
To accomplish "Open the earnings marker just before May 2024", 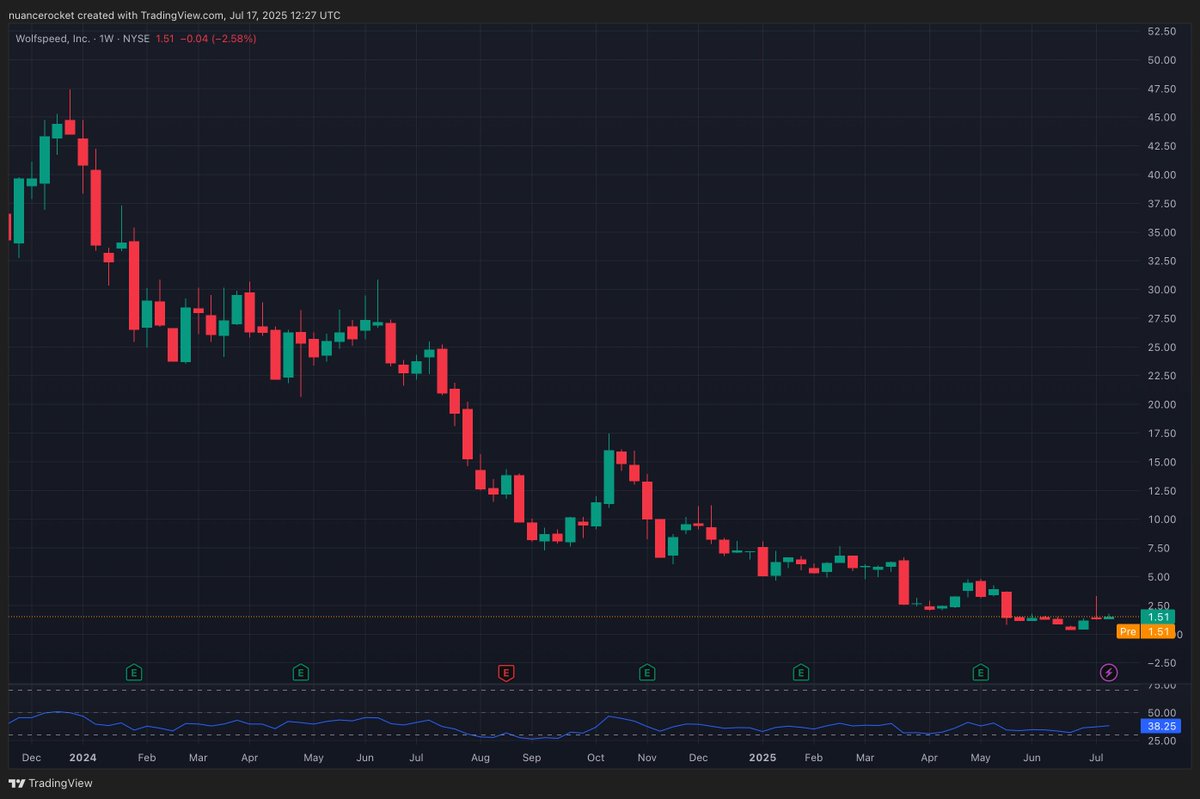I will (x=300, y=672).
